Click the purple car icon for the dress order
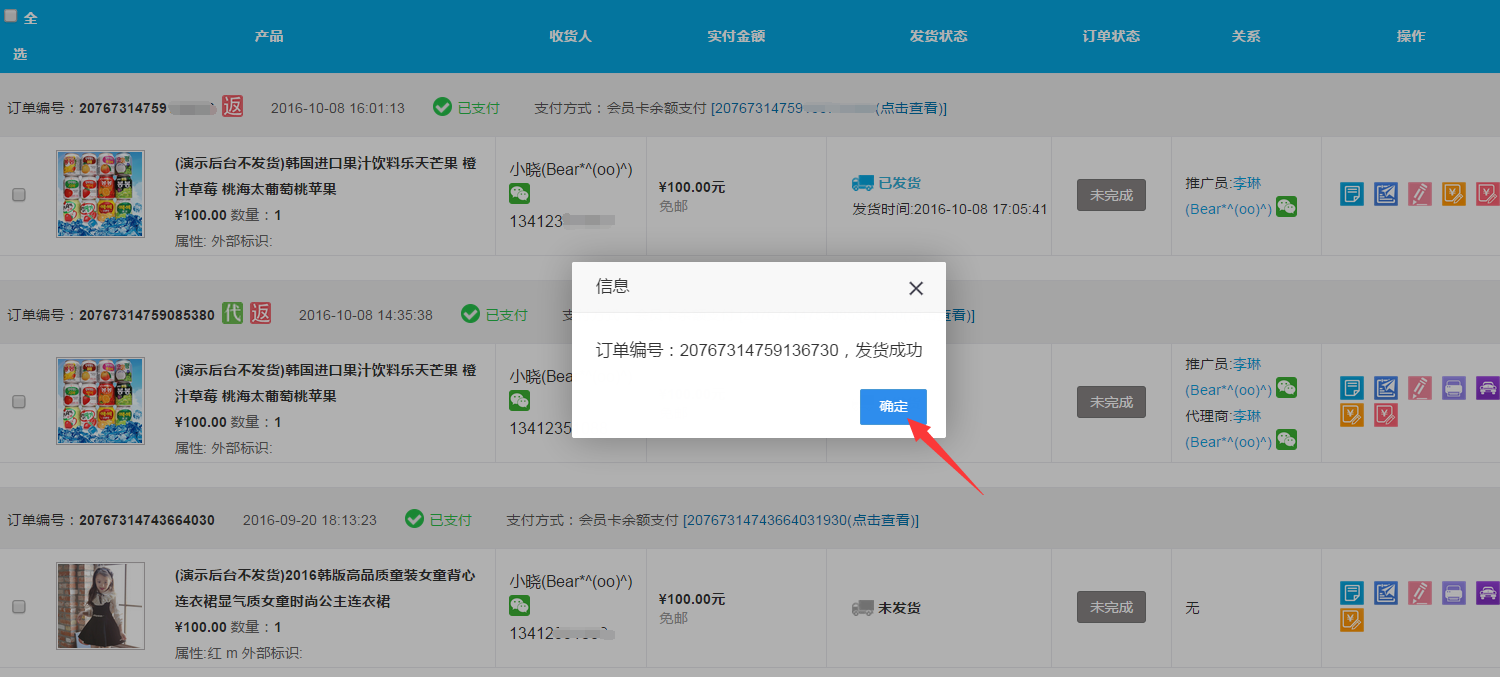This screenshot has width=1500, height=677. 1487,593
